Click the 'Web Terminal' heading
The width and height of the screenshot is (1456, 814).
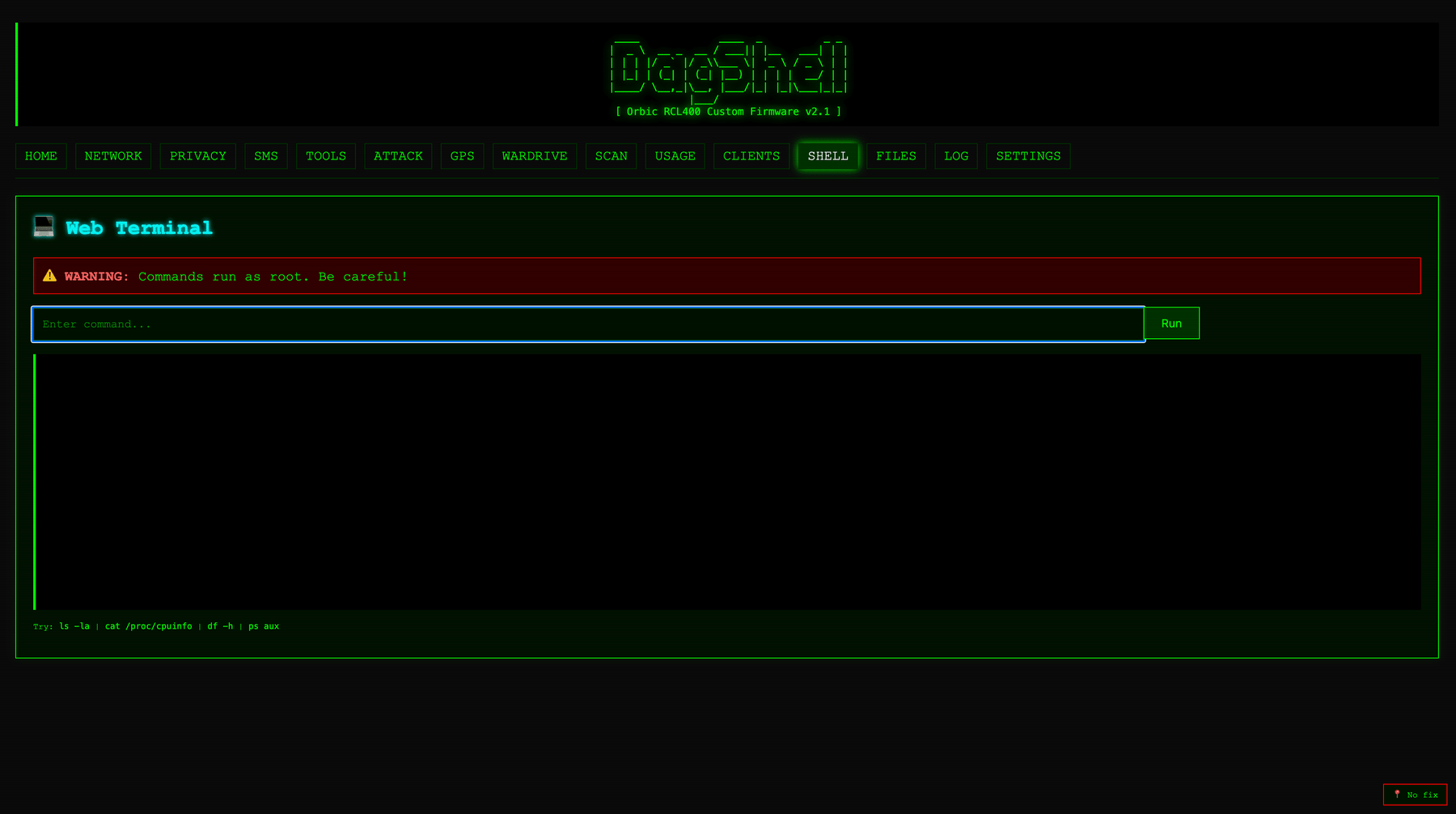pos(139,228)
